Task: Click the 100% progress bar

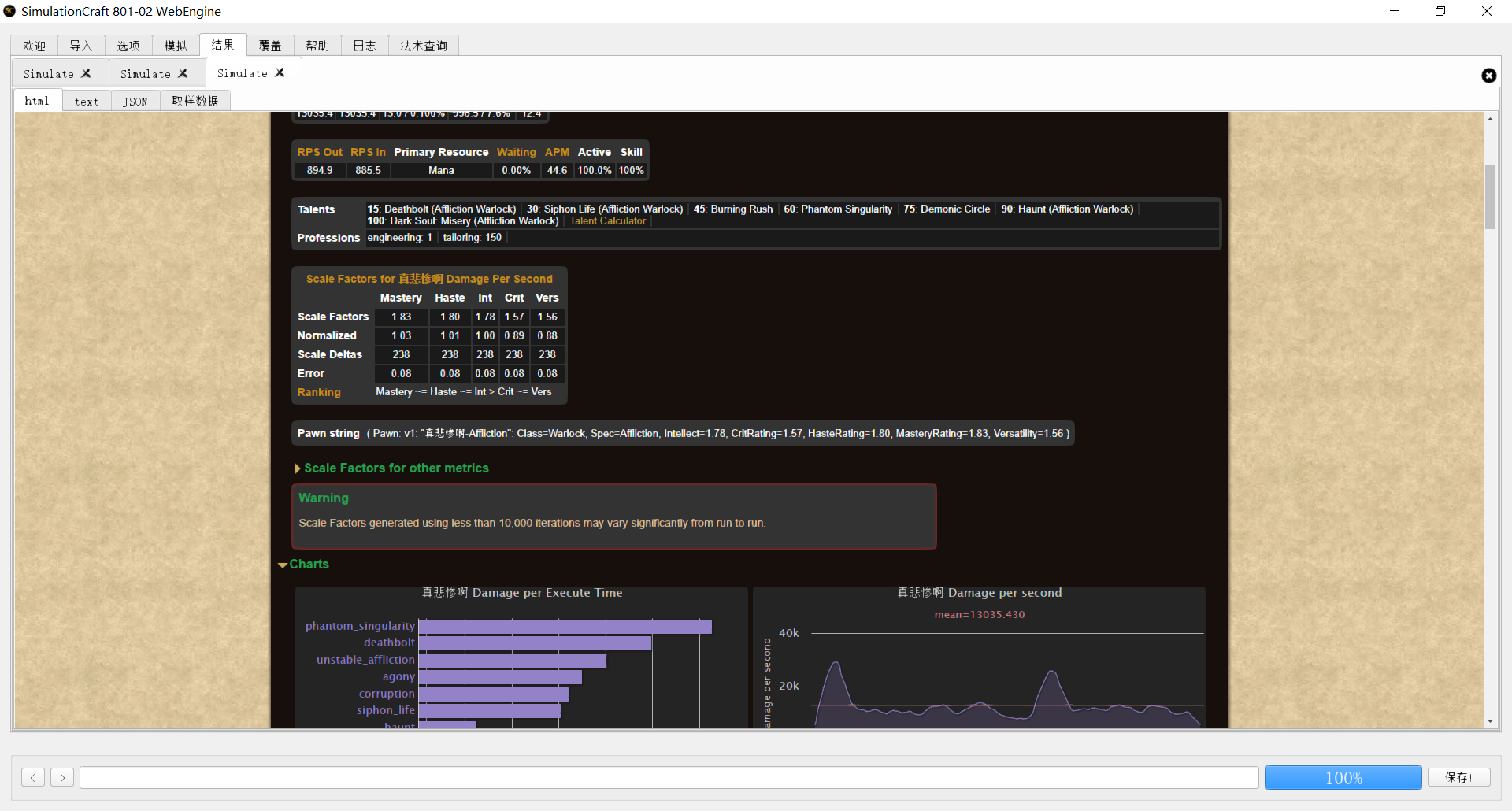Action: (x=1343, y=778)
